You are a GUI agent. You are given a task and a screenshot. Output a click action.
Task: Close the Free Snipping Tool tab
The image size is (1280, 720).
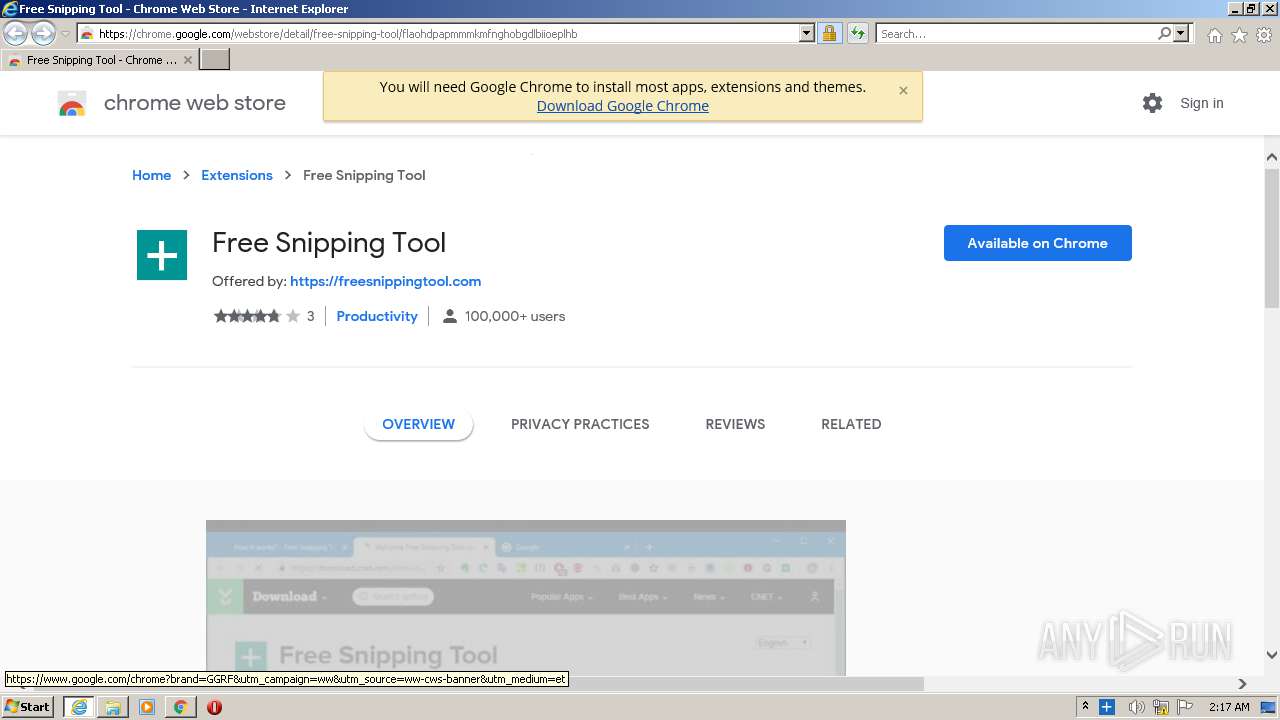pos(187,60)
